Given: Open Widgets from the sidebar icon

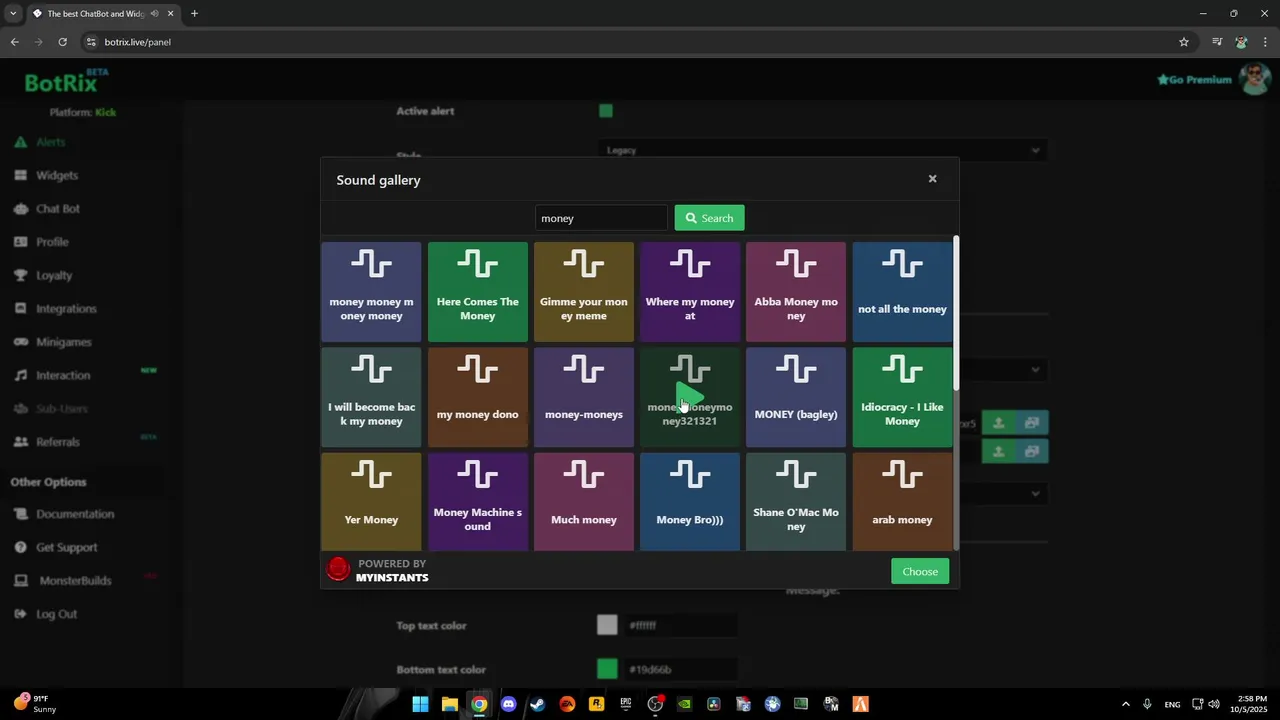Looking at the screenshot, I should 20,175.
